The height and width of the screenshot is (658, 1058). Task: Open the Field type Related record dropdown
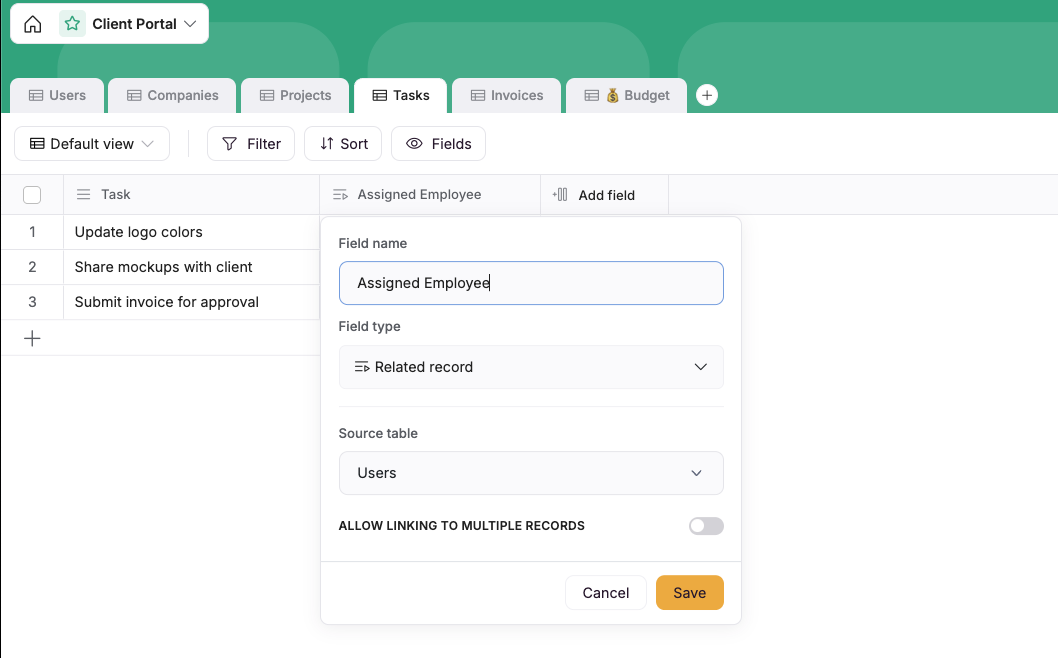[531, 367]
